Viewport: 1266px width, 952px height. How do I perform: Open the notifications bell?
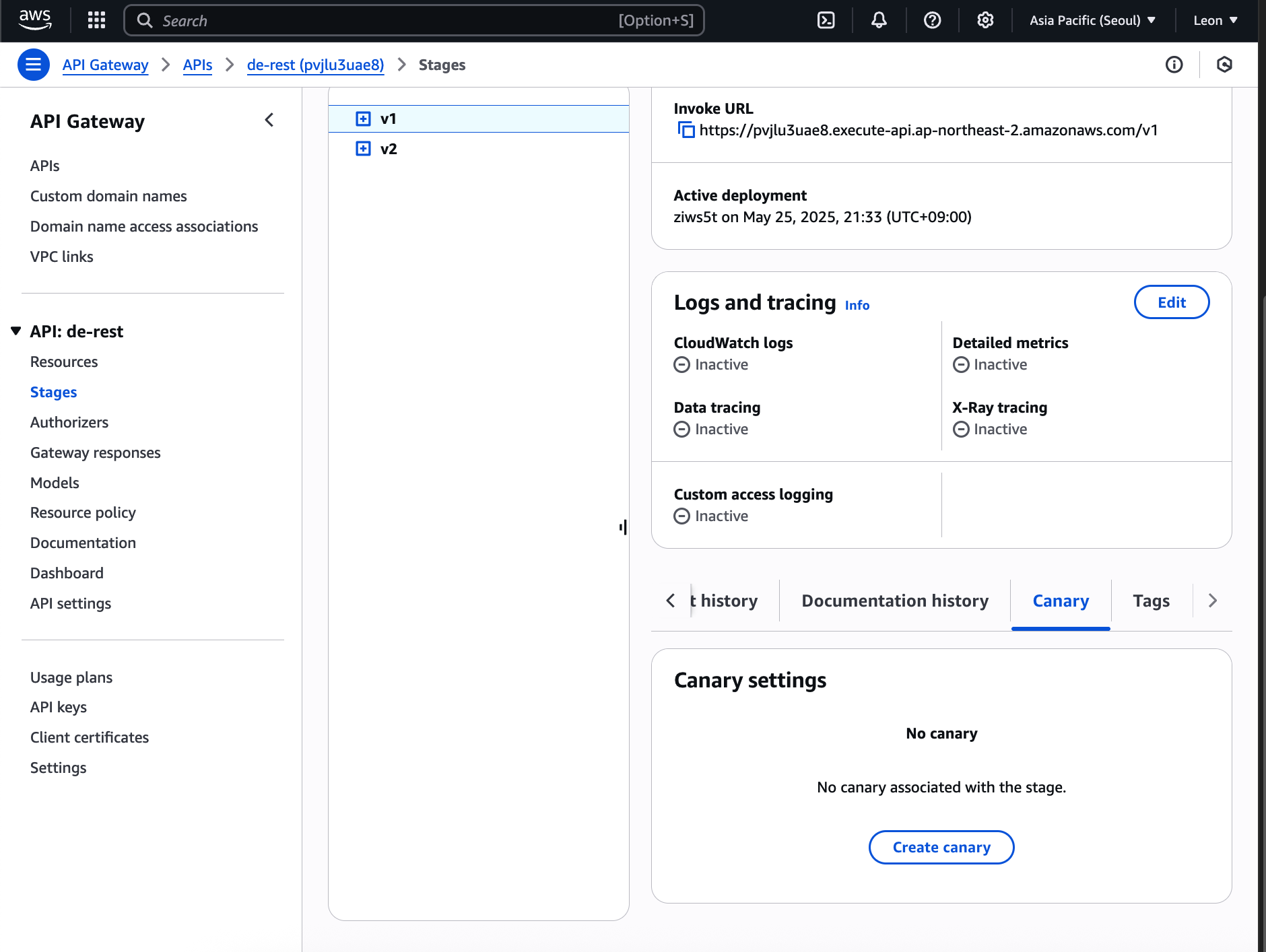879,20
